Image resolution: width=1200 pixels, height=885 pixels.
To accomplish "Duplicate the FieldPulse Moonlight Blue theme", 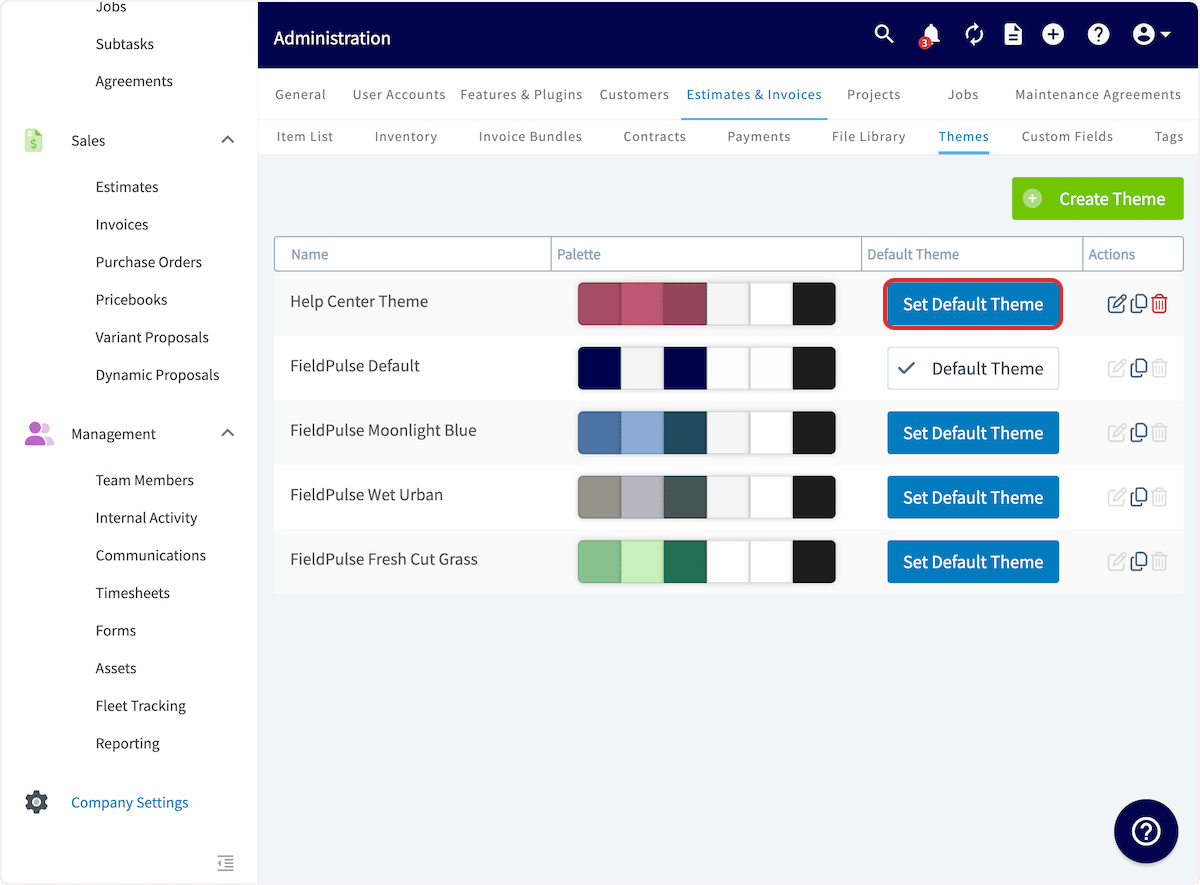I will click(1138, 433).
